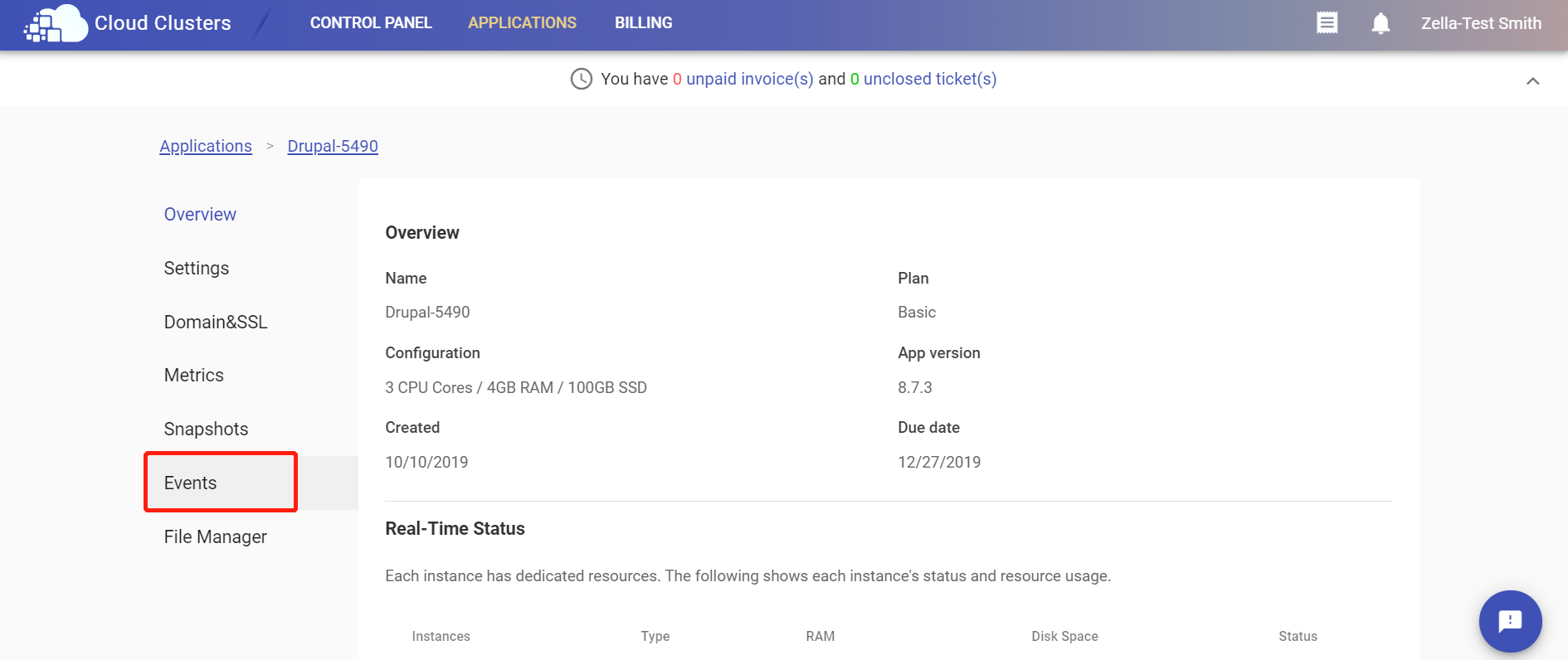The width and height of the screenshot is (1568, 660).
Task: Click the Status column header
Action: (1298, 636)
